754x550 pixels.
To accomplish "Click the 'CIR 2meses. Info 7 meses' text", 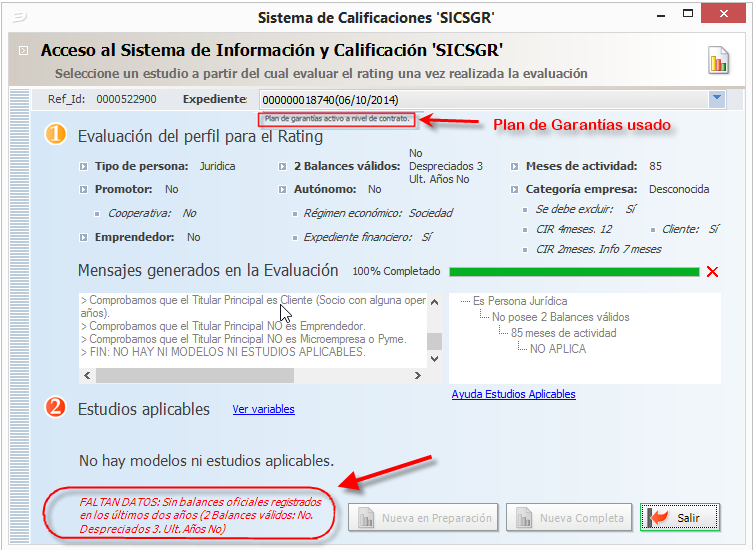I will pos(598,249).
